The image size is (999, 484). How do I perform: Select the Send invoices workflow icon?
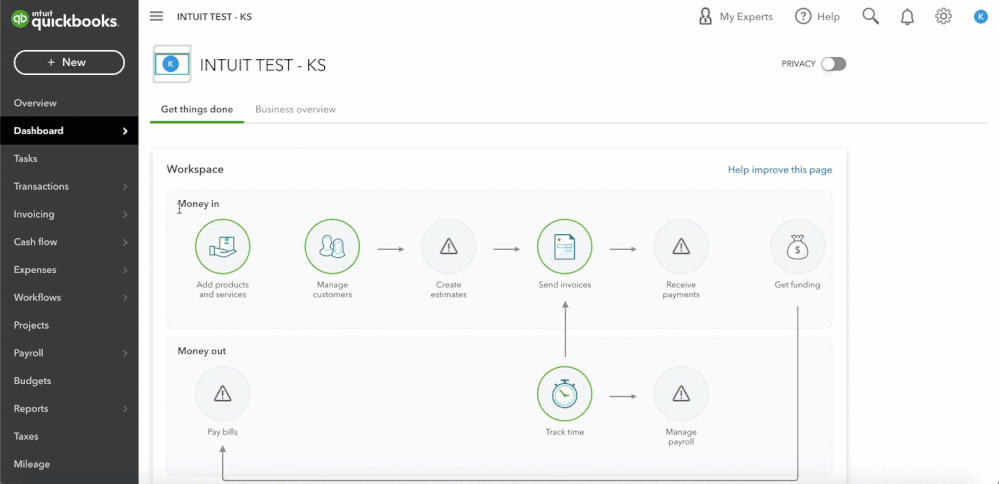pos(564,246)
